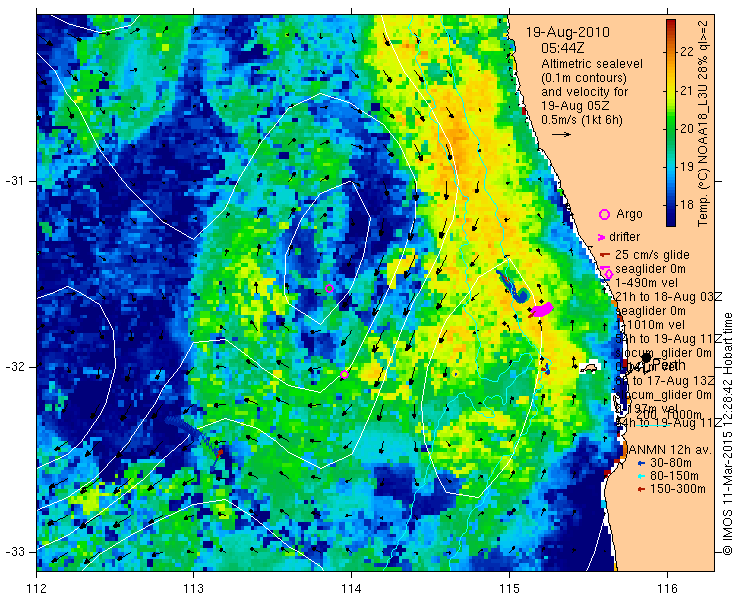Click the longitude axis label 113
This screenshot has height=600, width=740.
[193, 588]
